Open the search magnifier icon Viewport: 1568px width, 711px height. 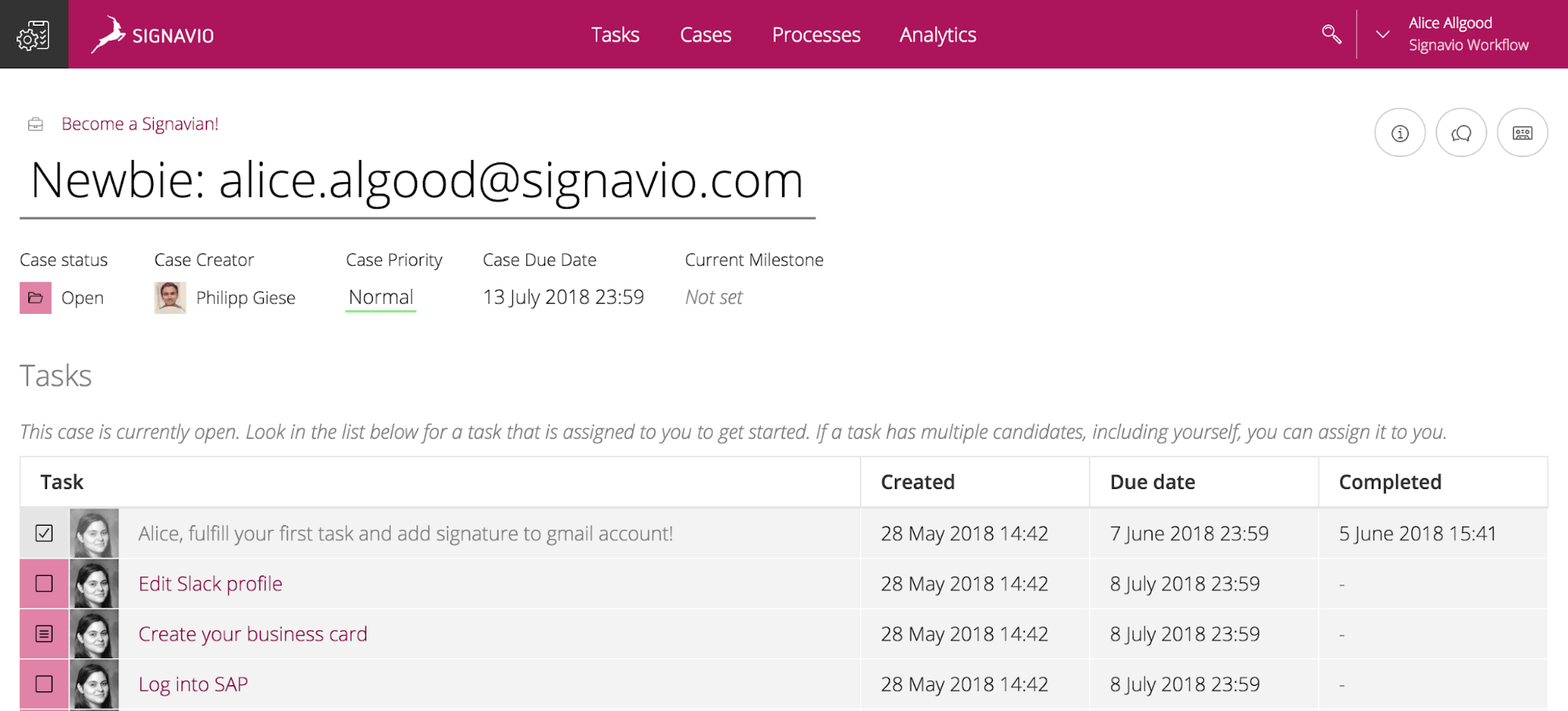(1331, 35)
